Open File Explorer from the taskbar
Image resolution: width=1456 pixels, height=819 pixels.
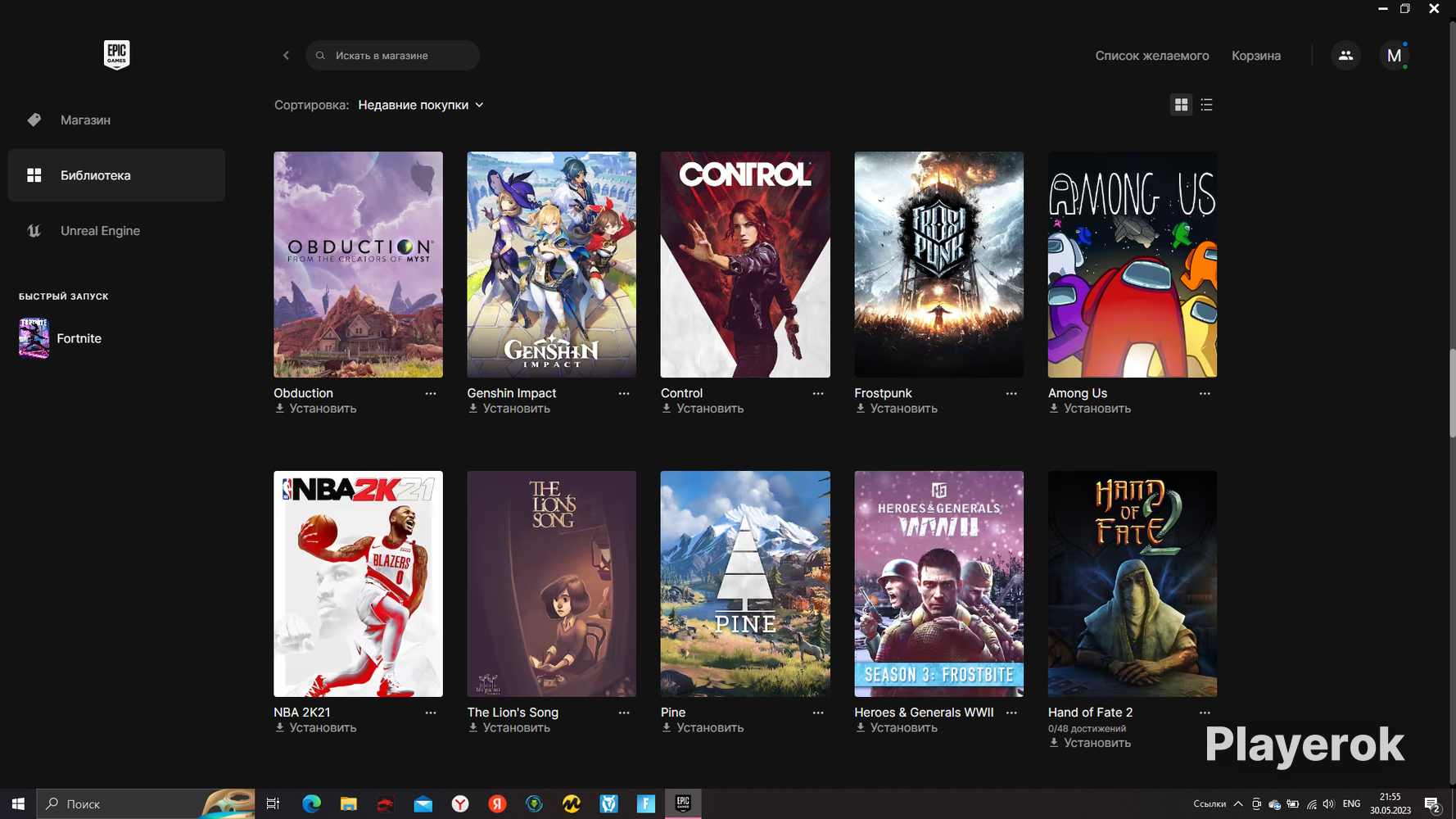349,804
